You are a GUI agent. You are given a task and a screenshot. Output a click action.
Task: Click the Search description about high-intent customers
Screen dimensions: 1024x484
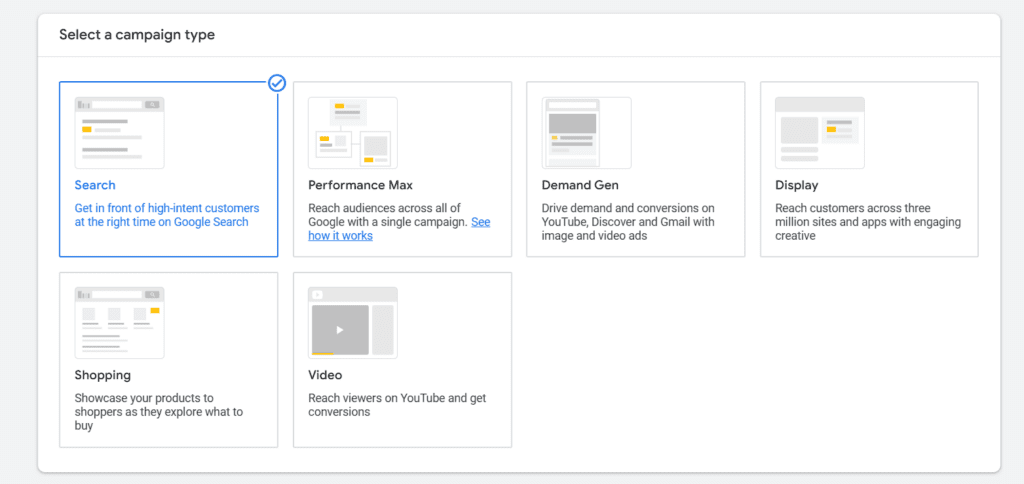click(167, 215)
